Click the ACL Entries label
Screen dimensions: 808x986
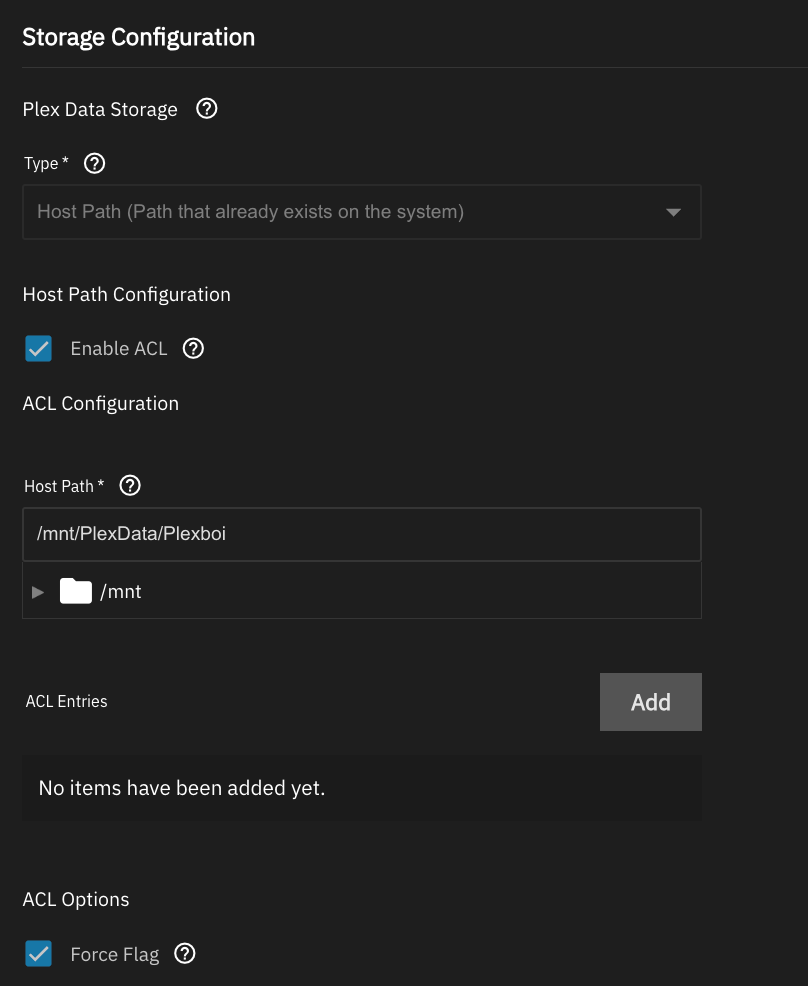tap(67, 701)
